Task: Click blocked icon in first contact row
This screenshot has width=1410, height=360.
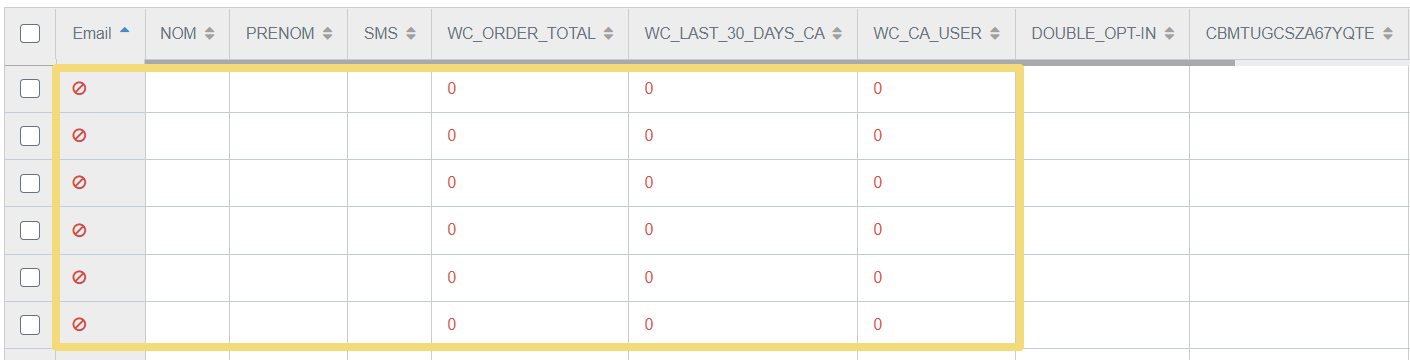Action: click(x=79, y=88)
